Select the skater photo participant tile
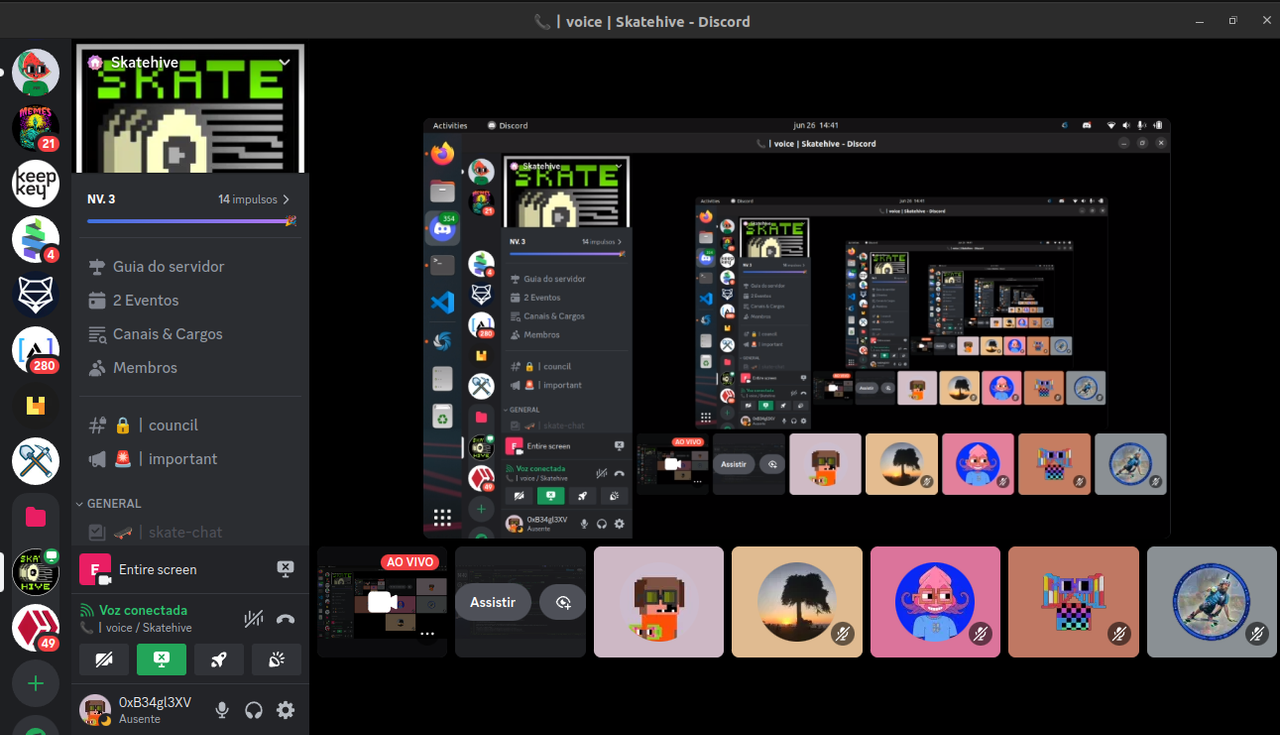The image size is (1280, 735). click(x=1212, y=602)
